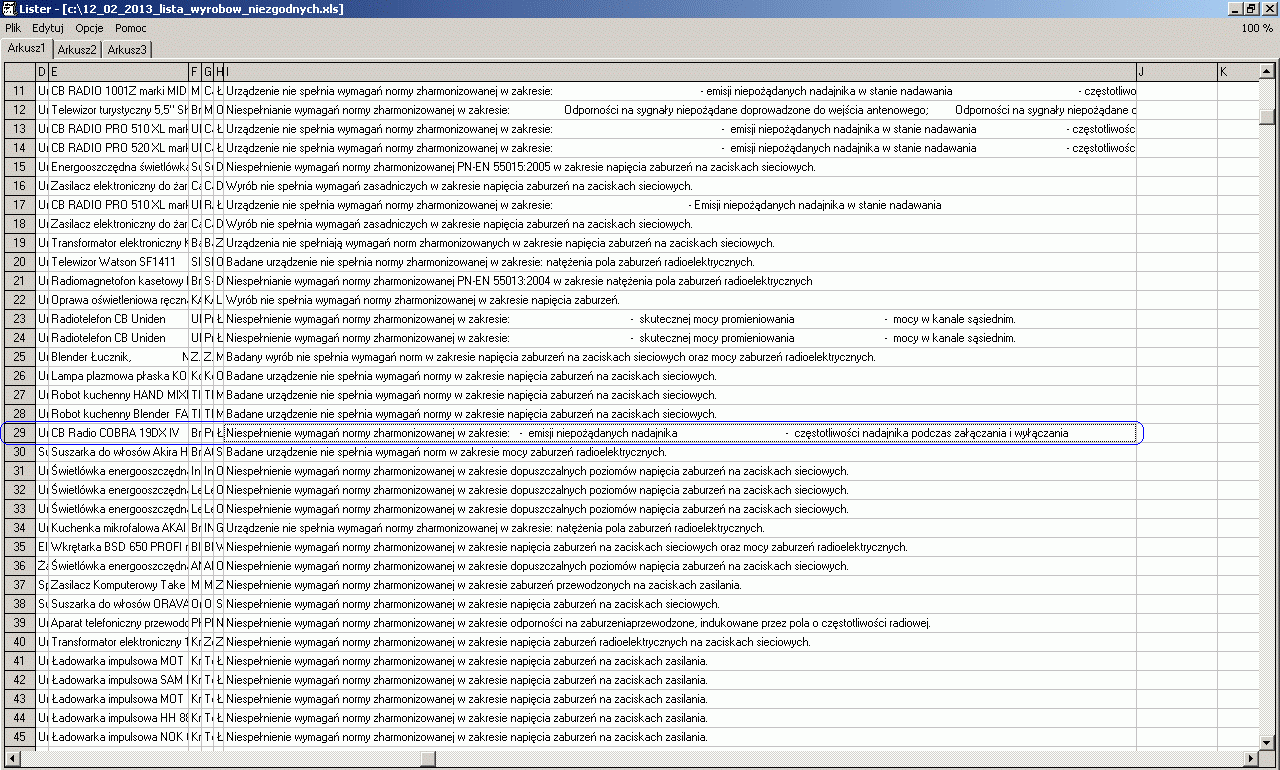
Task: Click the 'Robot kuchenny HAND MIX' cell
Action: click(x=118, y=395)
